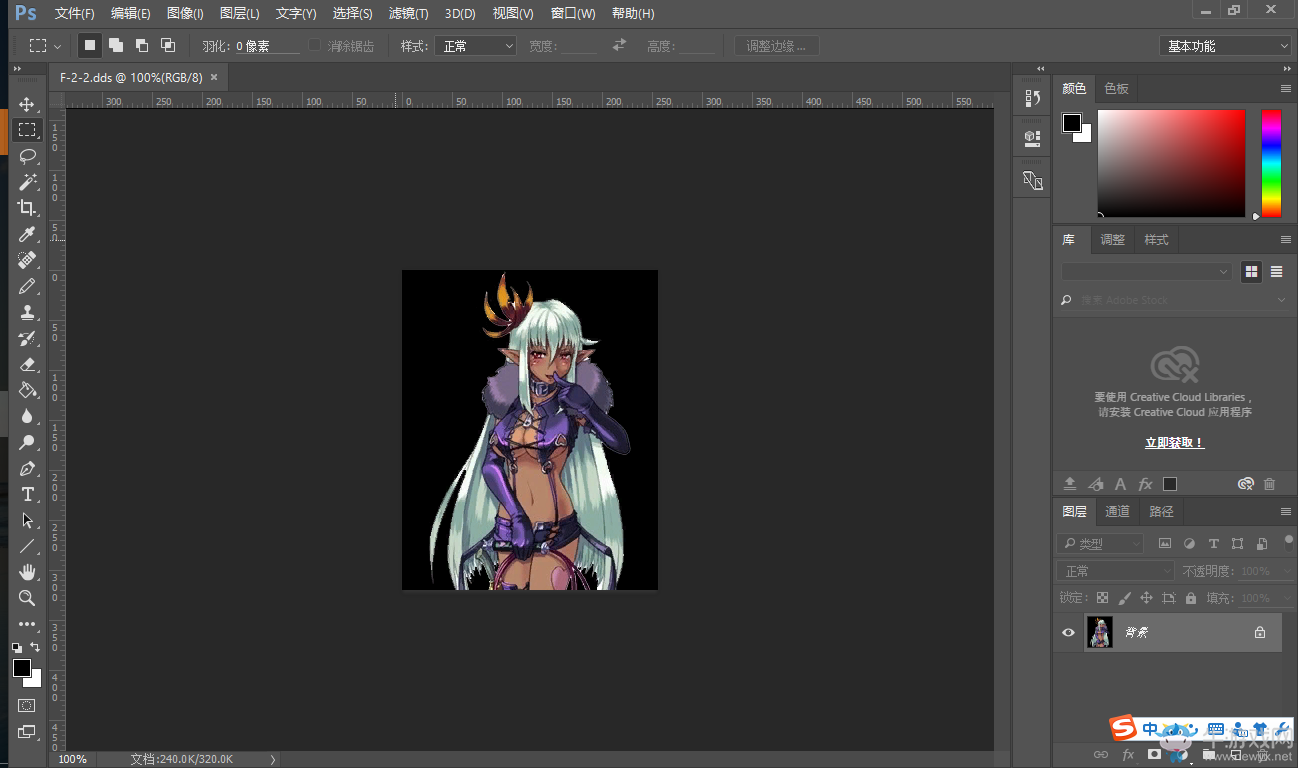Select the Paint Bucket tool
The width and height of the screenshot is (1298, 768).
[27, 390]
